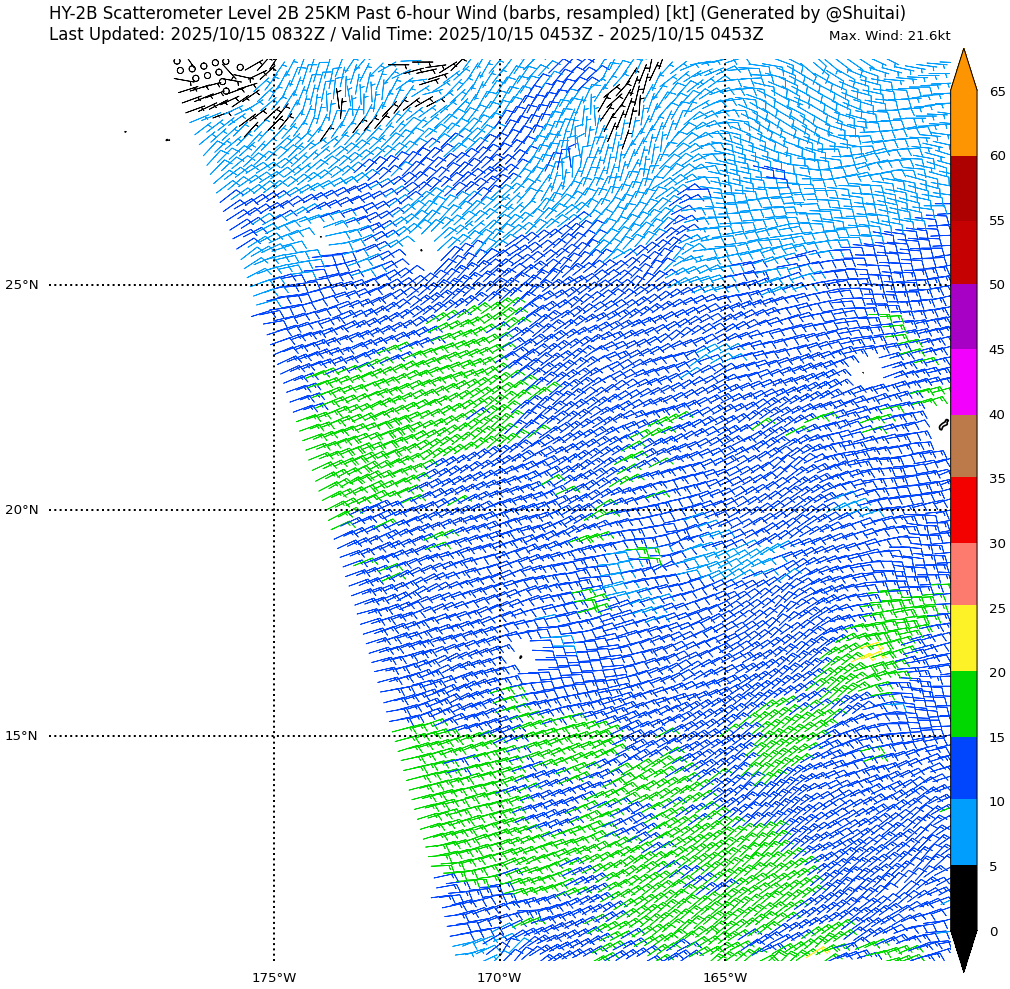Select the yellow 20-25 kt colorbar segment
The width and height of the screenshot is (1010, 989).
963,638
